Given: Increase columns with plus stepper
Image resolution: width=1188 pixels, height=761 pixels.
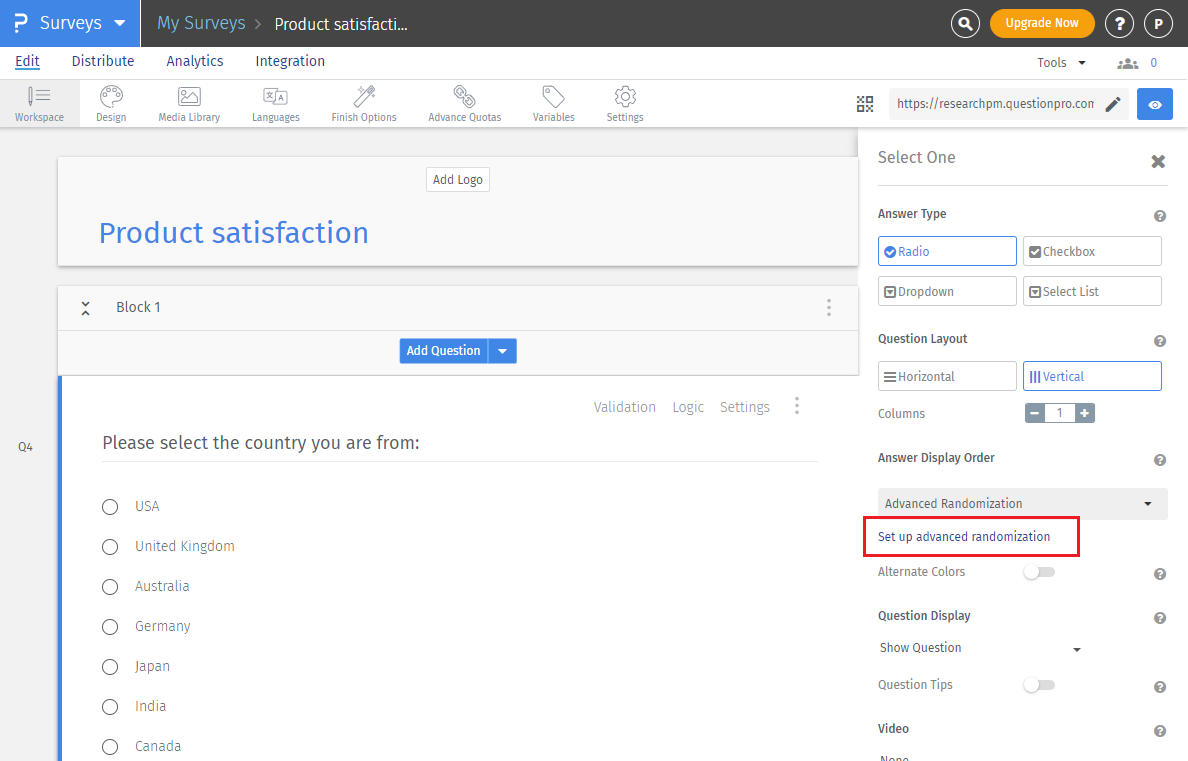Looking at the screenshot, I should coord(1084,413).
